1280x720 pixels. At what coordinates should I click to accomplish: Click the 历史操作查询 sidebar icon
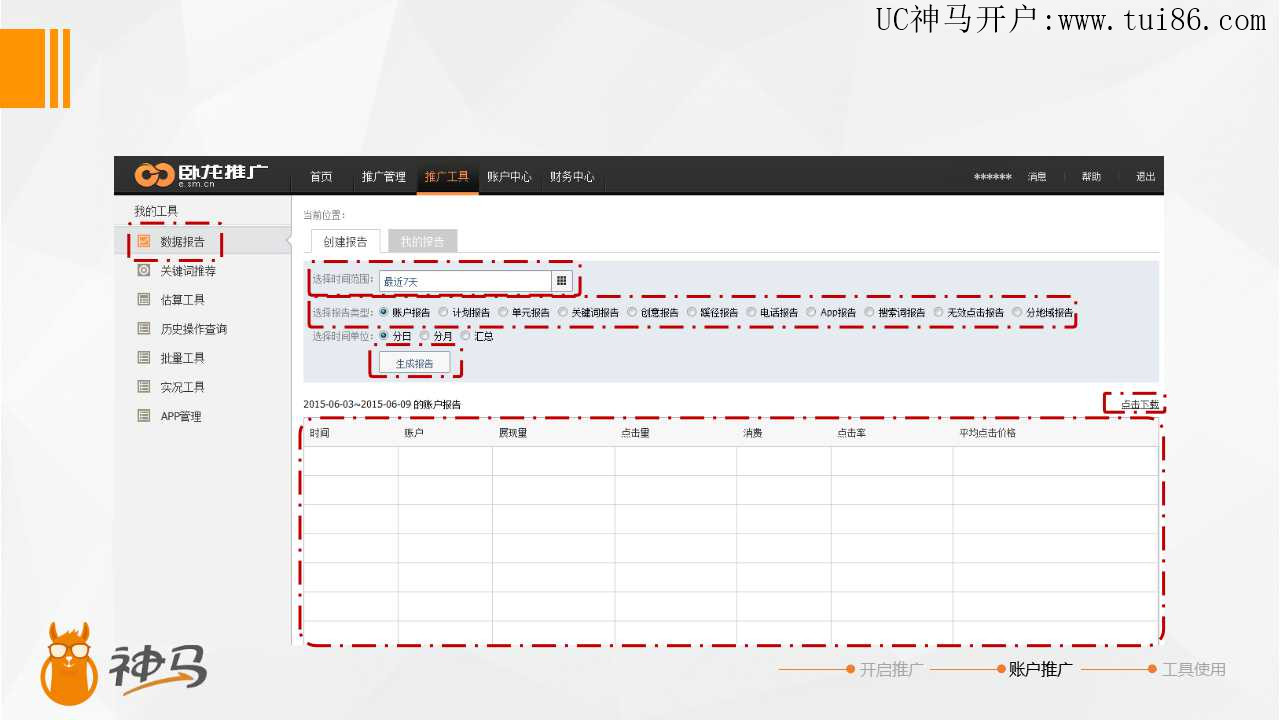tap(144, 328)
